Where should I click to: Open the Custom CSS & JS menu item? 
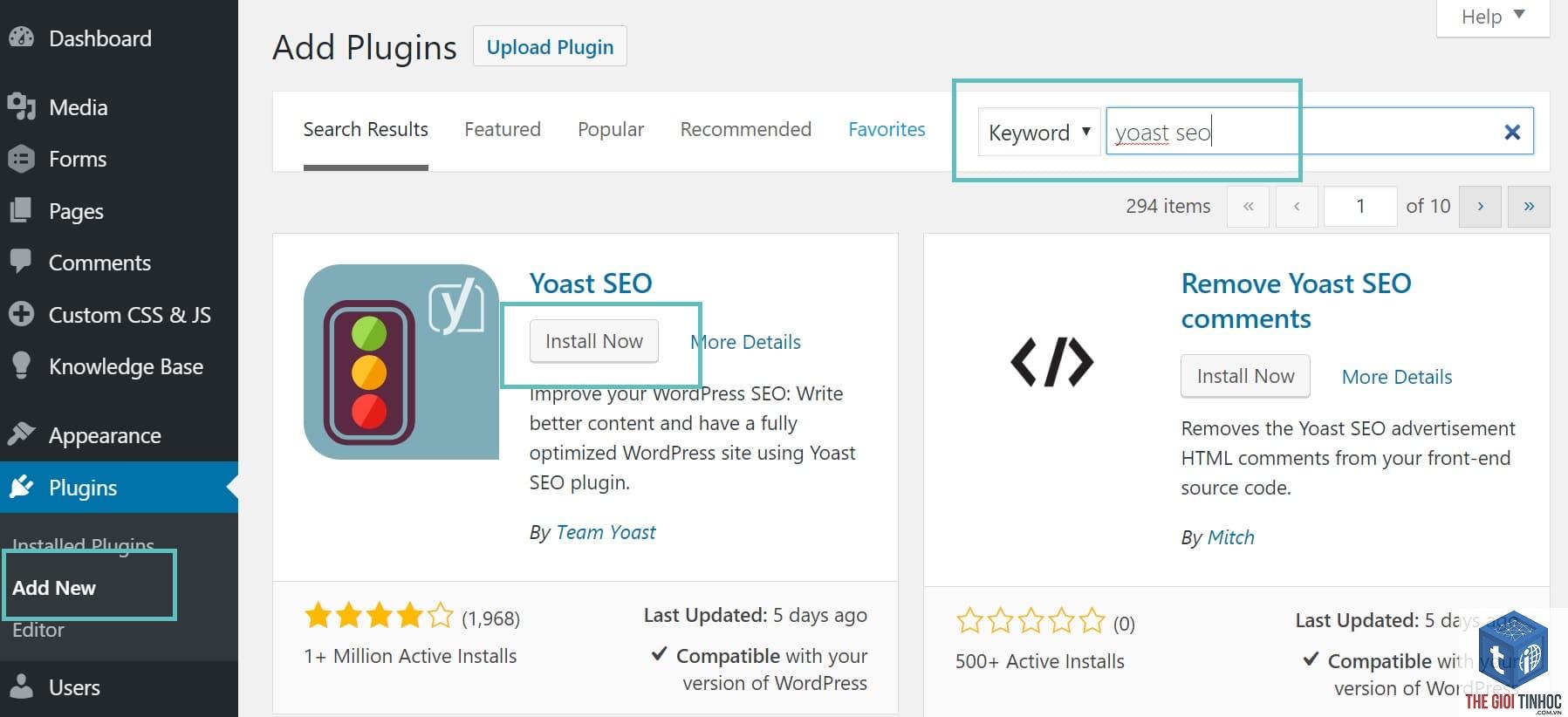click(x=119, y=315)
